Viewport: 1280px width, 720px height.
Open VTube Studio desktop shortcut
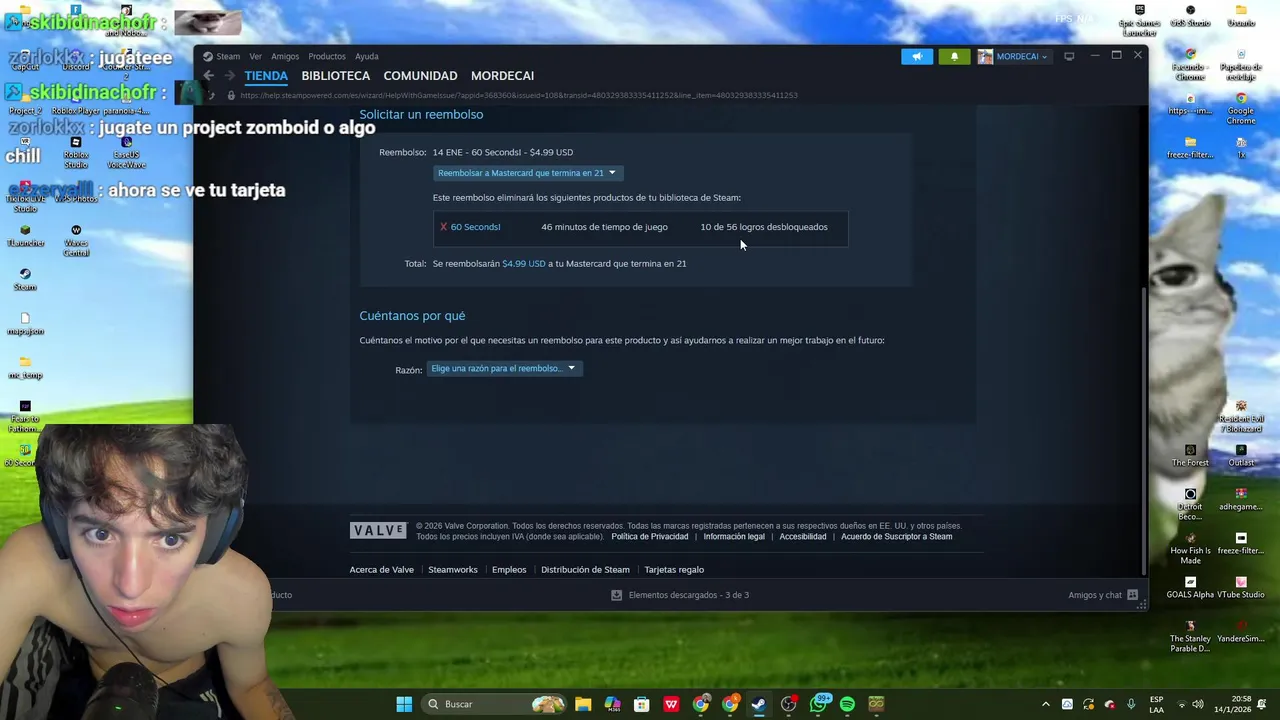click(x=1241, y=587)
